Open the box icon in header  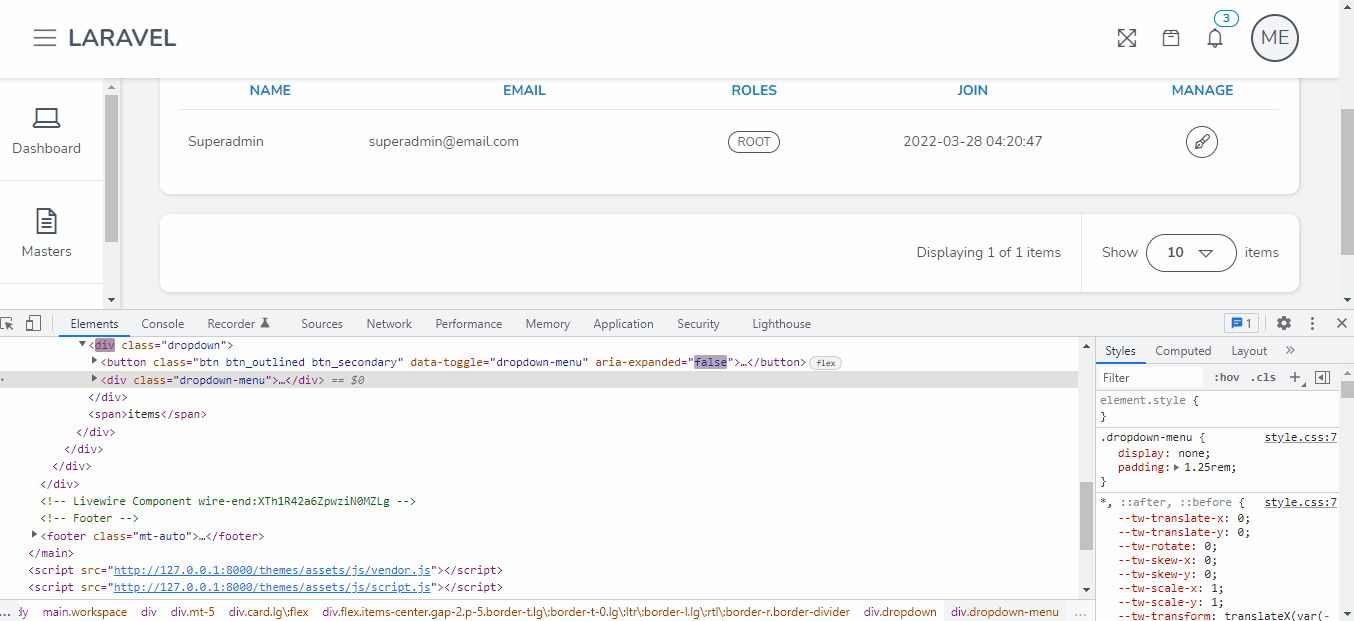point(1171,38)
